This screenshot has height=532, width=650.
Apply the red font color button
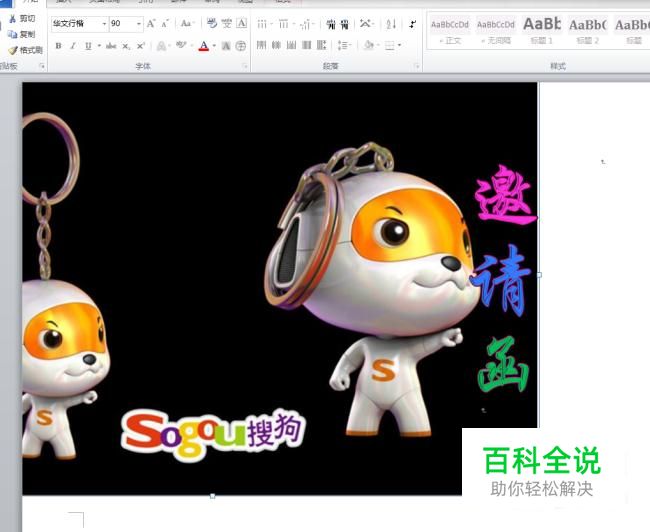204,46
